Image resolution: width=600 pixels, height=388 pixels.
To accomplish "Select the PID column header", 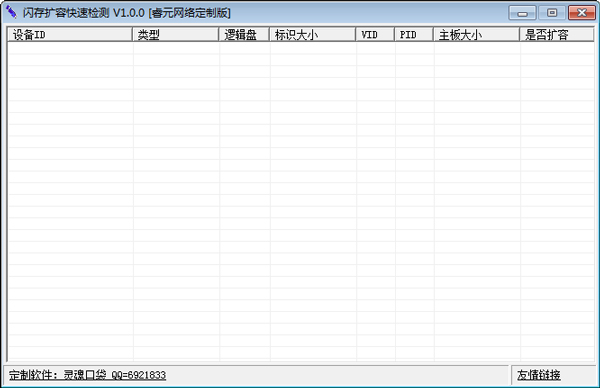I will click(x=414, y=35).
